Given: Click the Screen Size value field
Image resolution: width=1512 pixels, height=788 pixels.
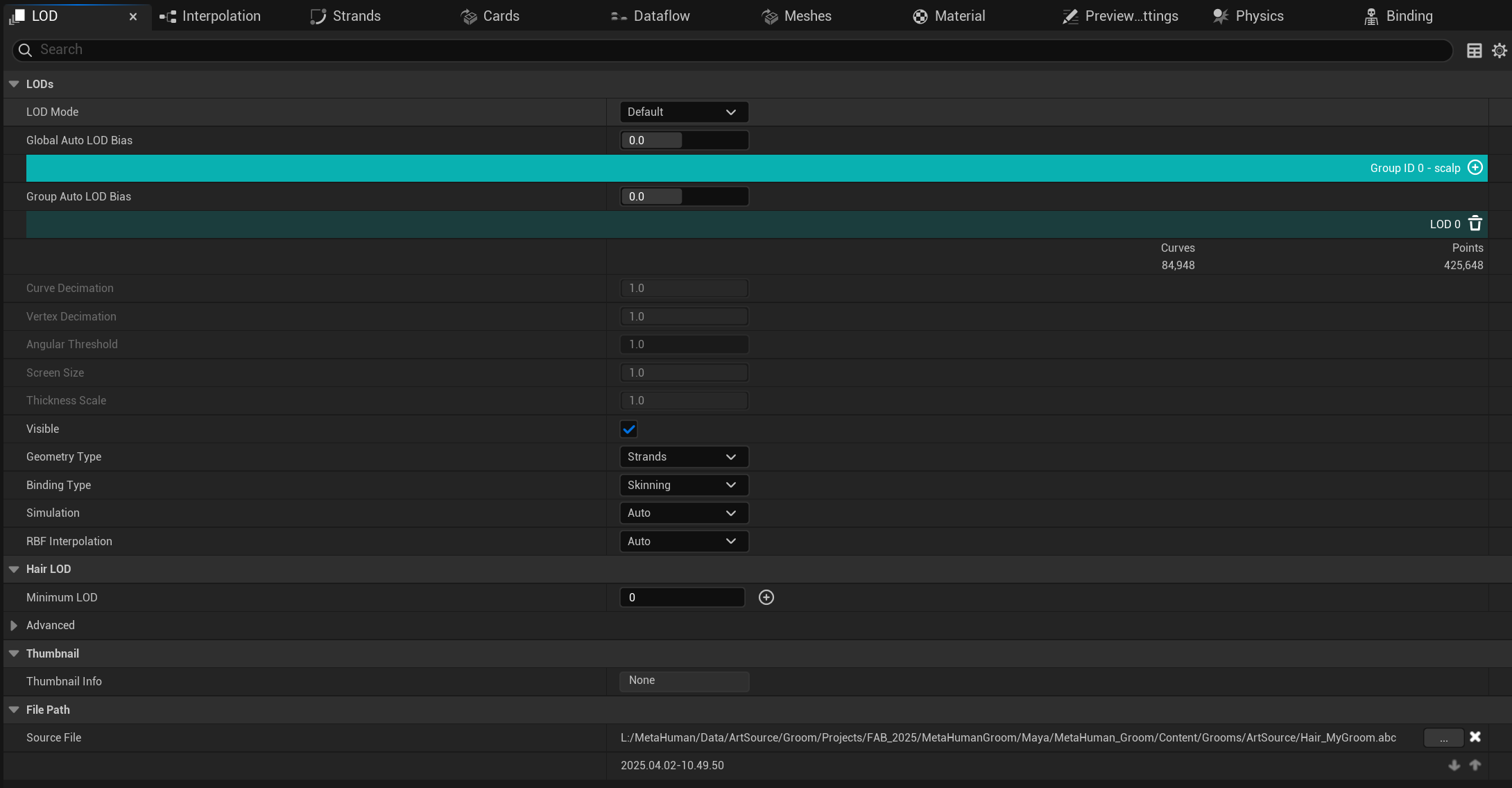Looking at the screenshot, I should coord(684,372).
